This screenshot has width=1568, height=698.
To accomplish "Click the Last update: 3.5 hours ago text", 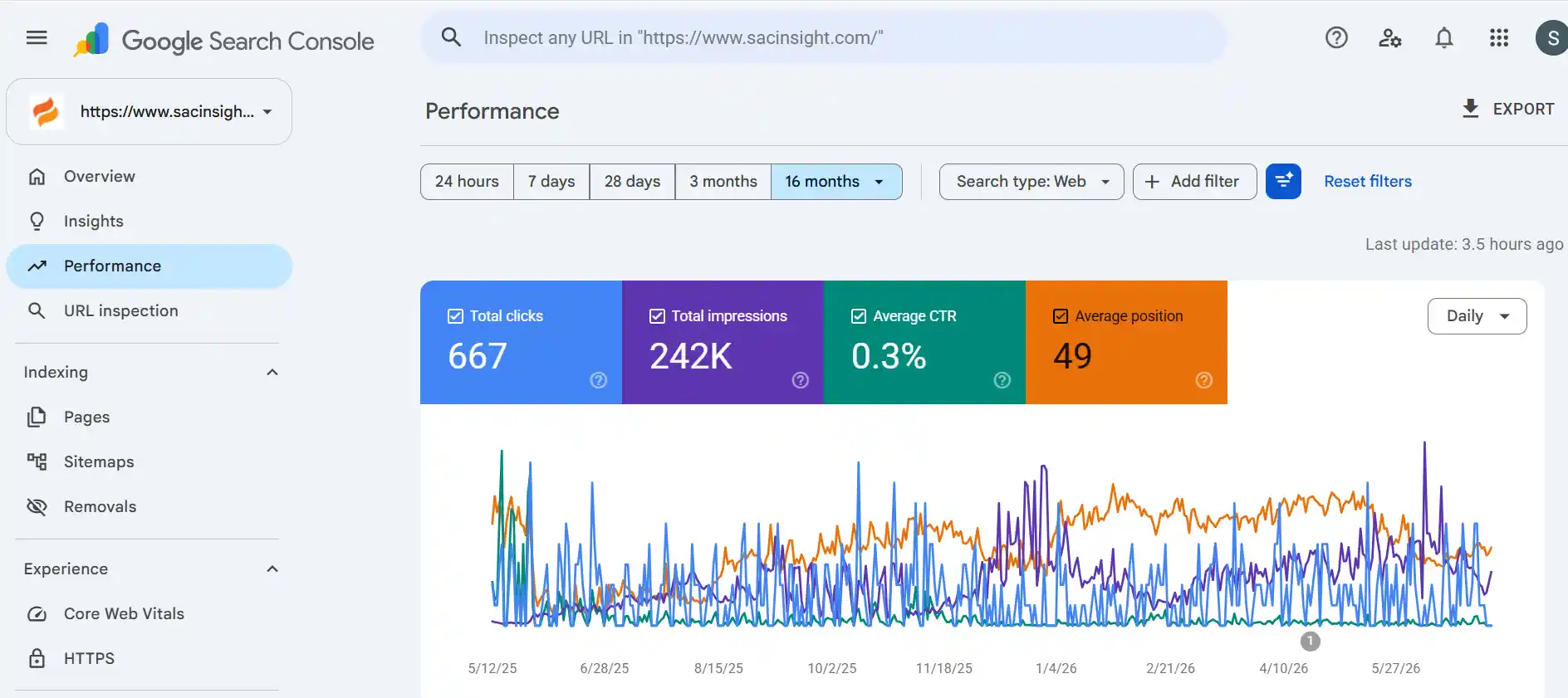I will pyautogui.click(x=1464, y=245).
